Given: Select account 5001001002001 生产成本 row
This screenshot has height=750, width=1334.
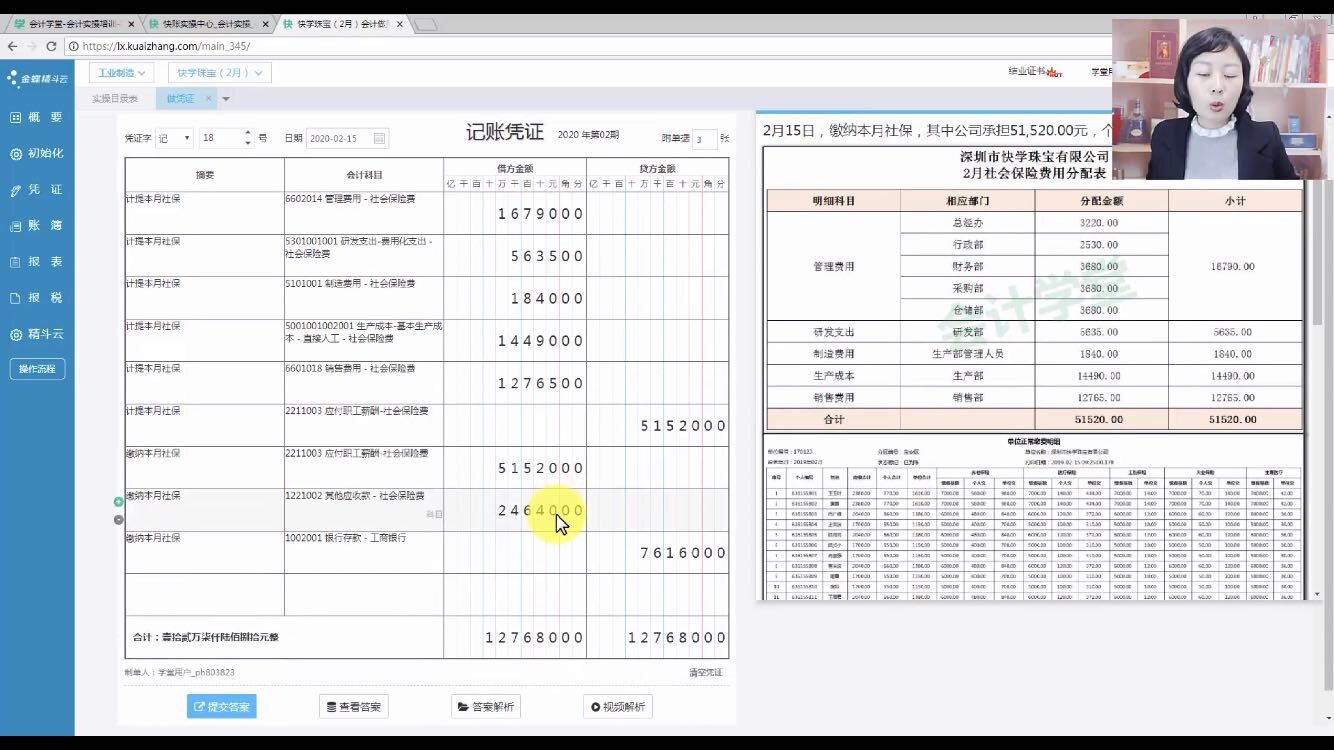Looking at the screenshot, I should (364, 340).
